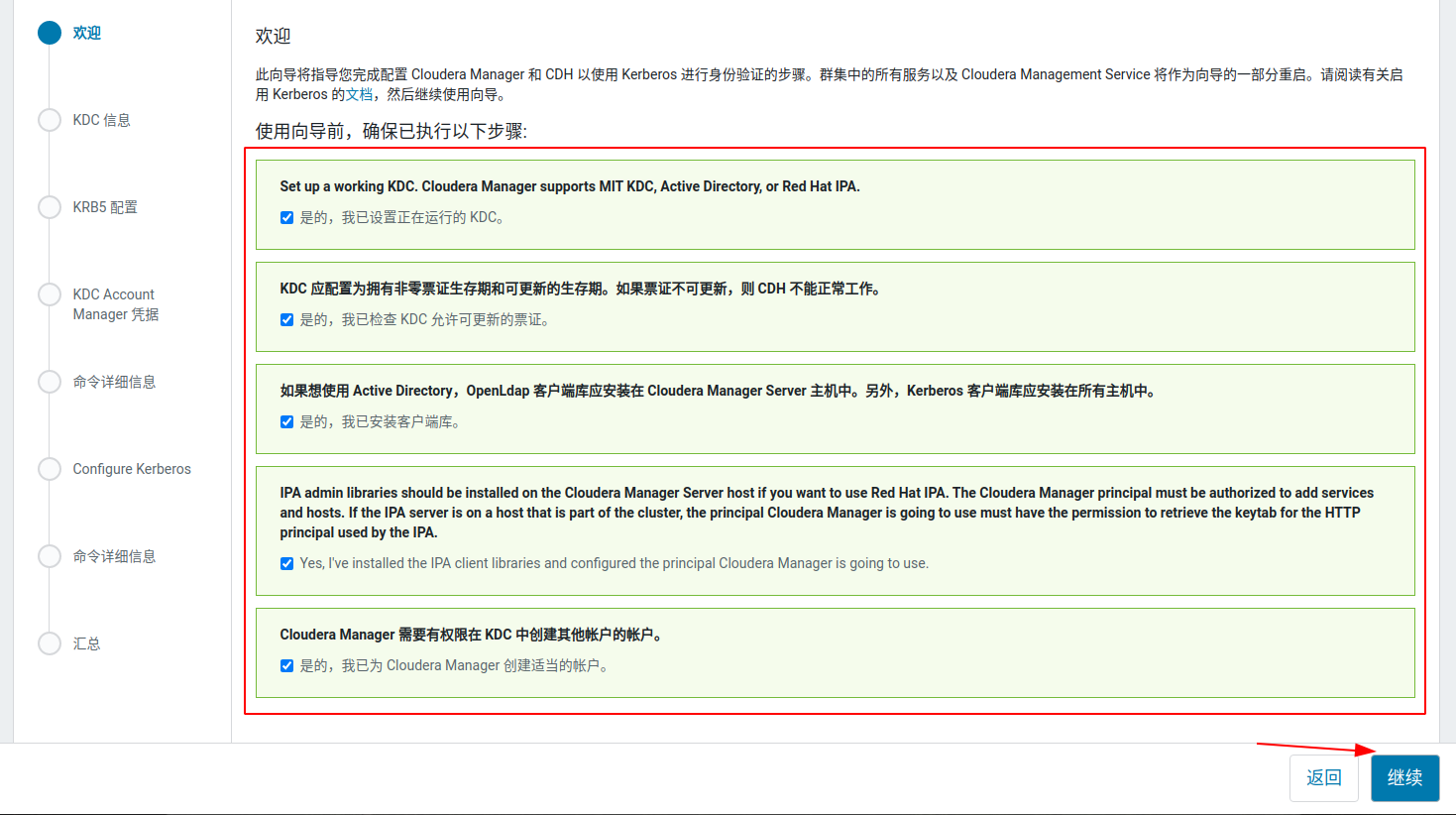Viewport: 1456px width, 815px height.
Task: Go to the KRB5 配置 step
Action: [105, 207]
